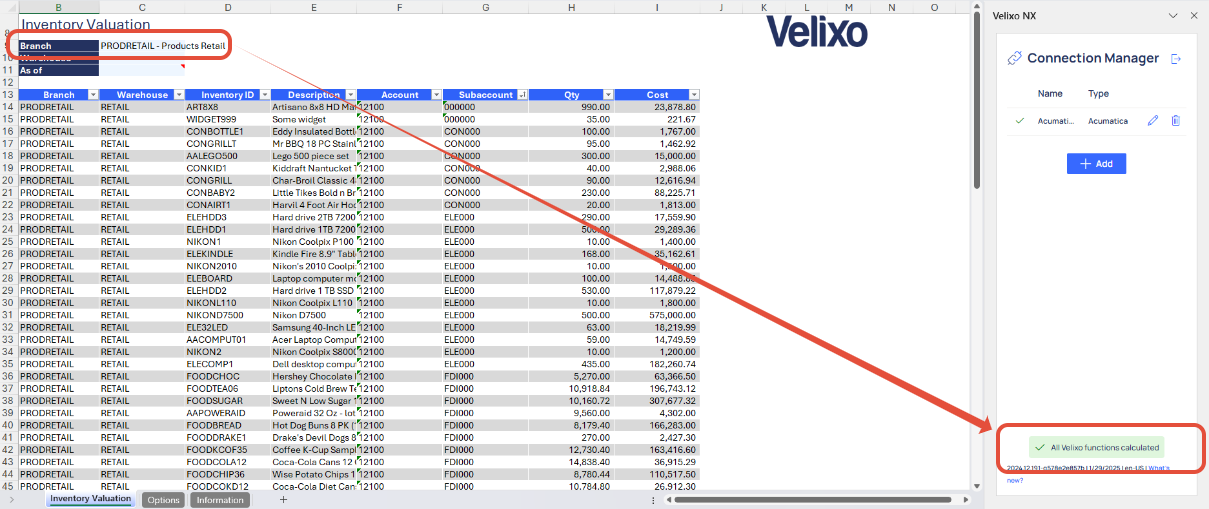Close the Velixo NX side panel

[x=1193, y=15]
